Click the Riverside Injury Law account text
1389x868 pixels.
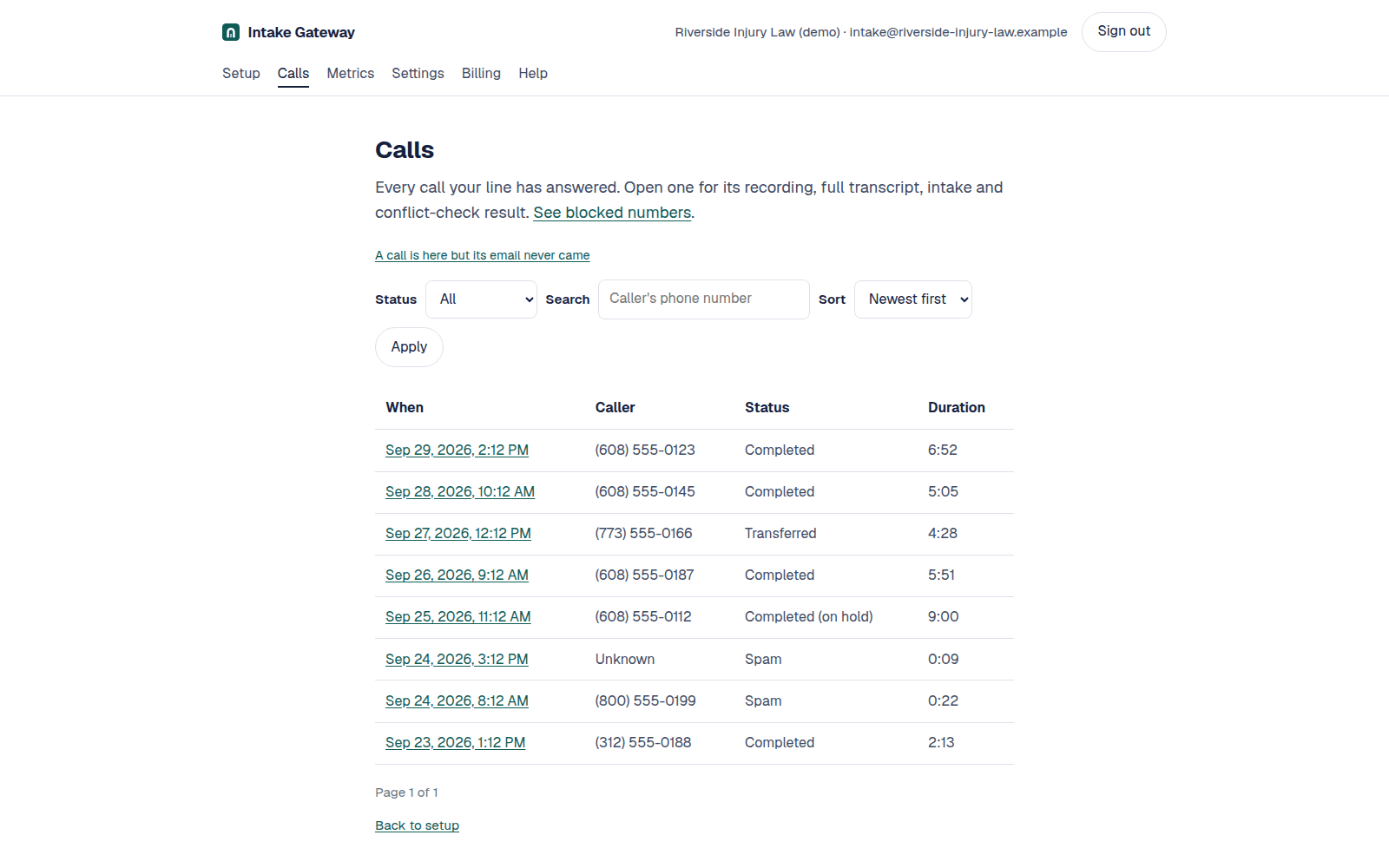pyautogui.click(x=872, y=32)
